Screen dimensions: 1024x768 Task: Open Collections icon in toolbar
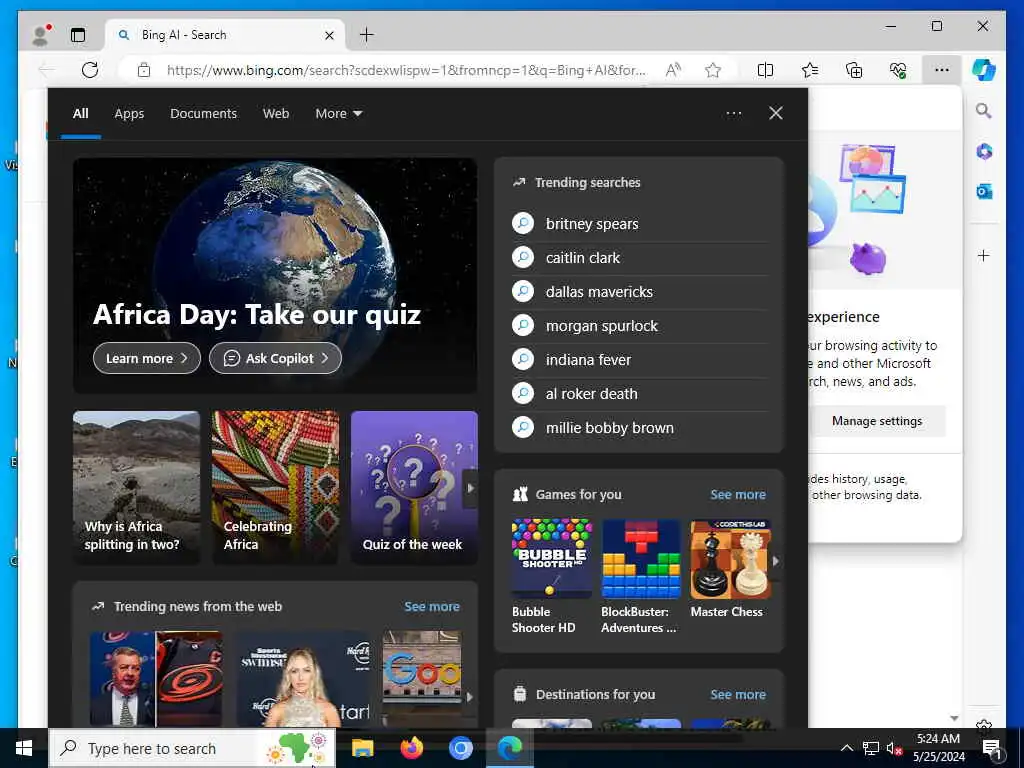tap(854, 70)
